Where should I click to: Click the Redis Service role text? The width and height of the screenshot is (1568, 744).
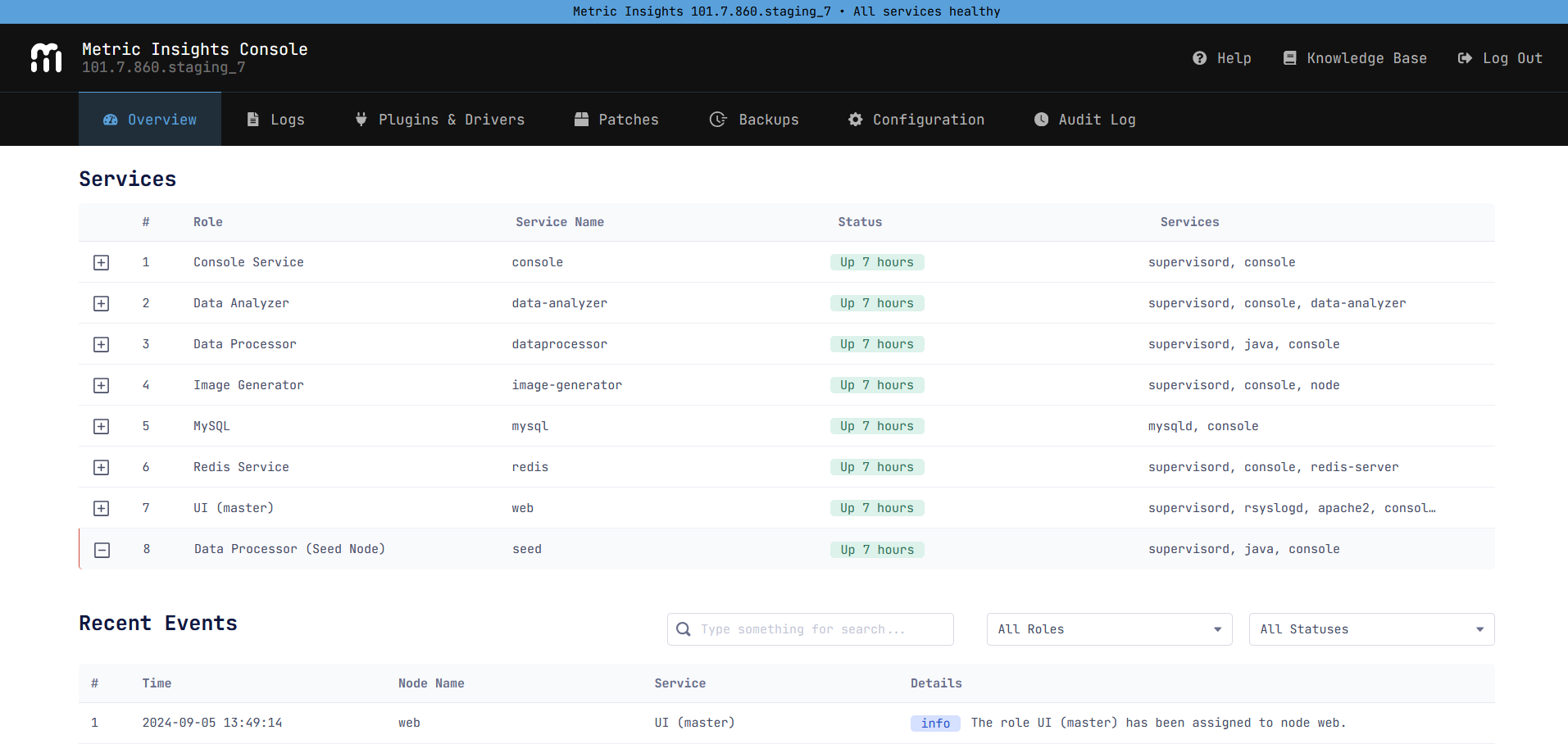(x=241, y=467)
